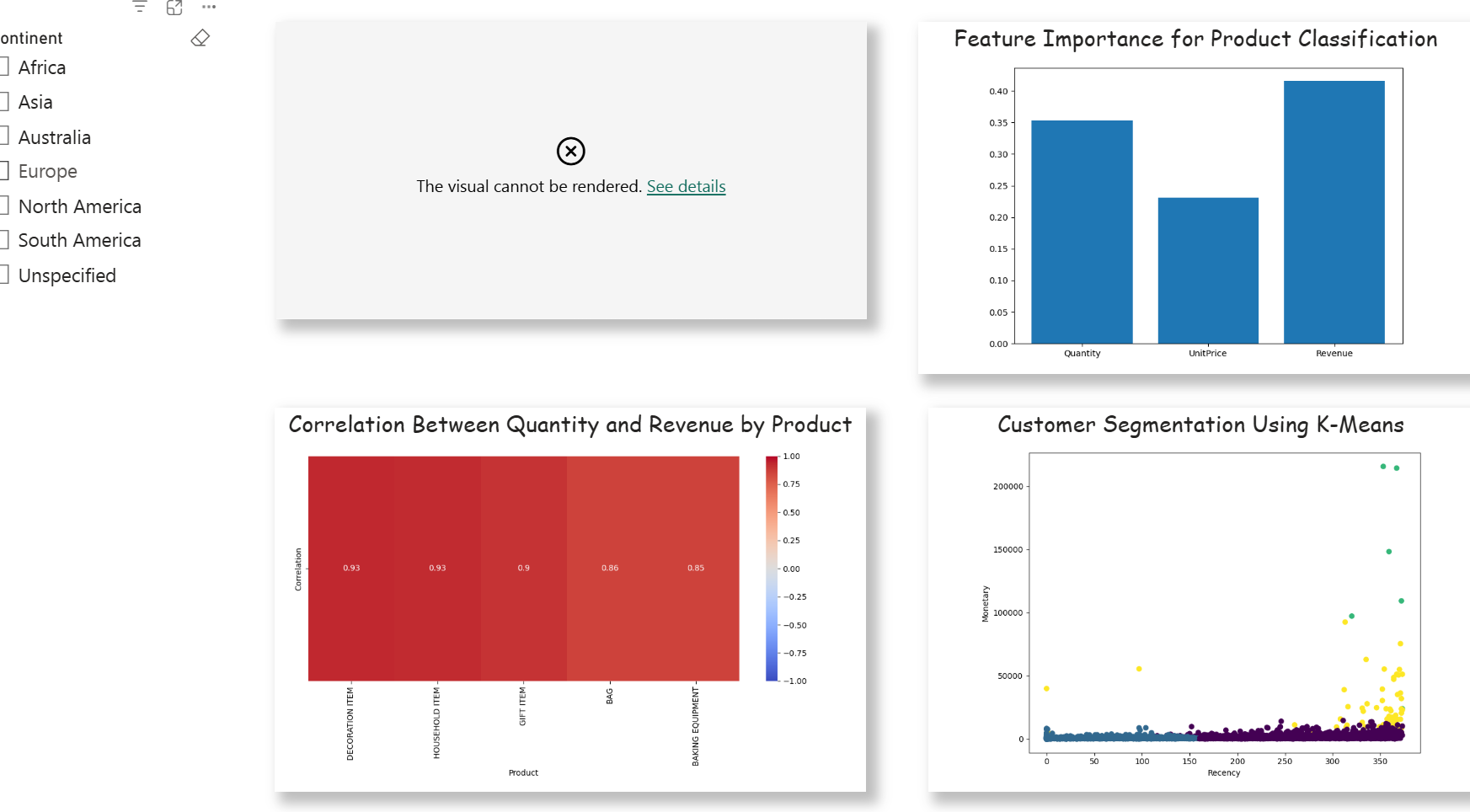Check the Australia checkbox
The height and width of the screenshot is (812, 1470).
(3, 136)
